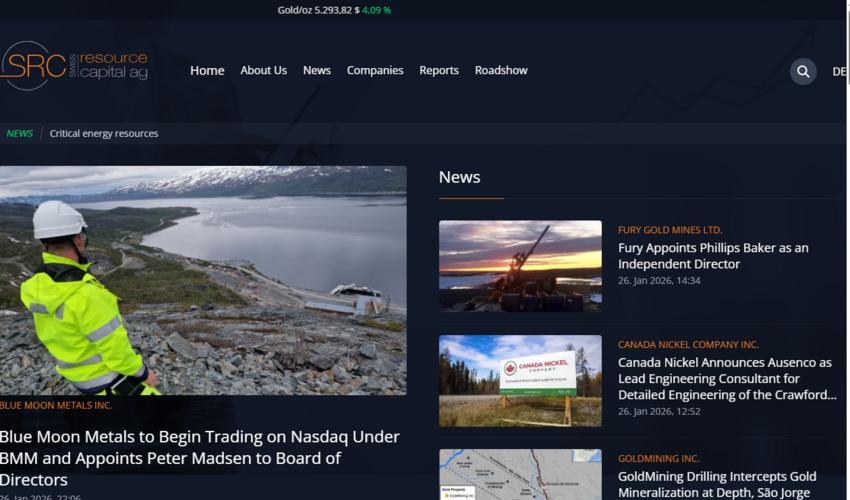Click the GOLDMINING INC. label

pyautogui.click(x=658, y=459)
